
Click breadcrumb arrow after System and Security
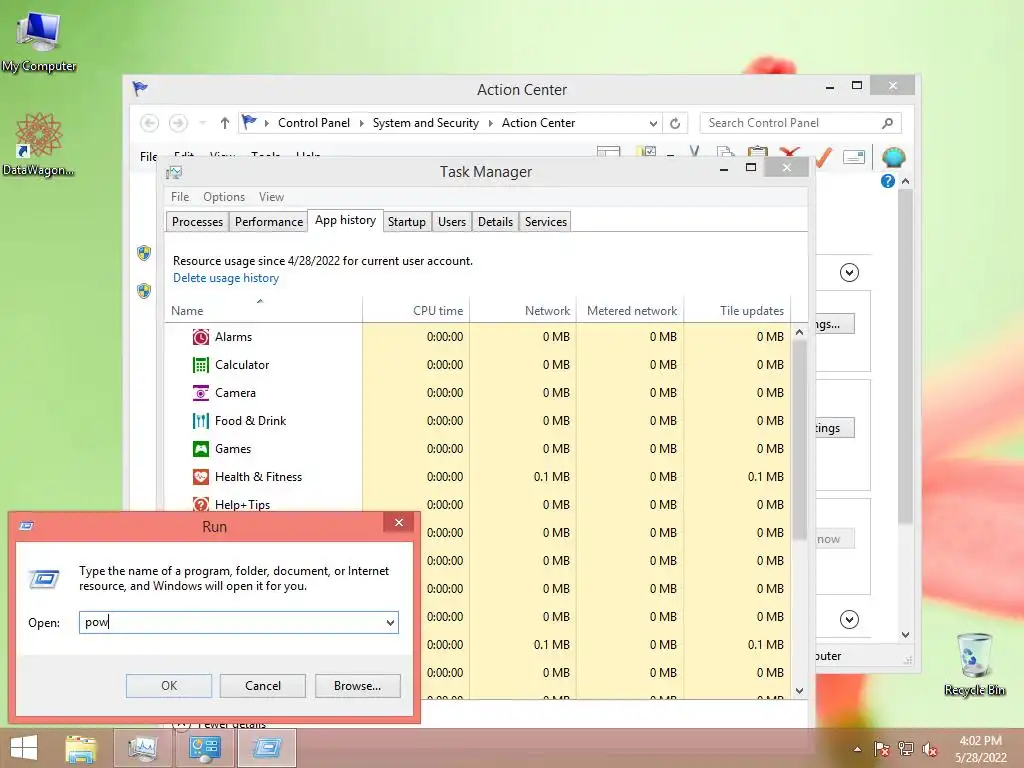490,123
